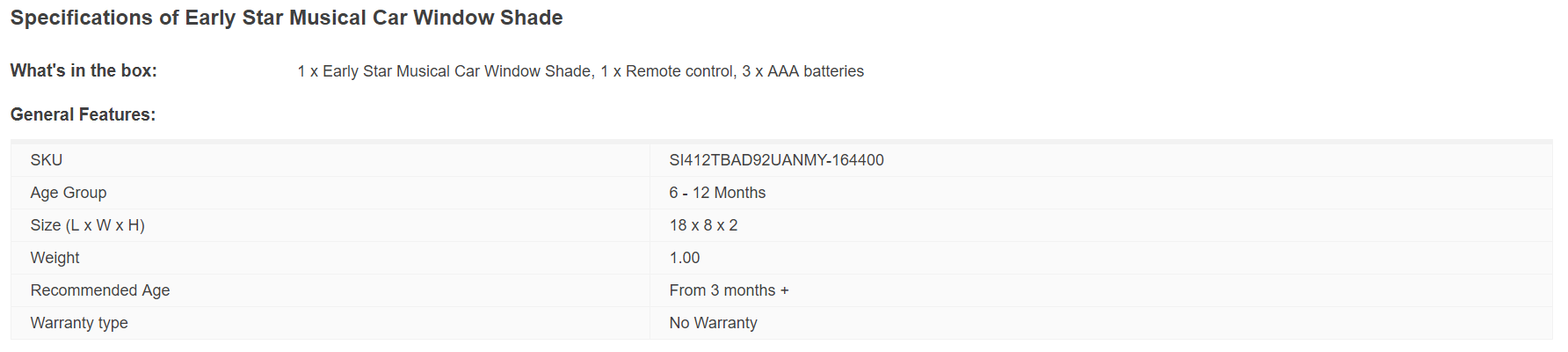Image resolution: width=1568 pixels, height=352 pixels.
Task: Click '1 x Remote control' in box contents
Action: (668, 71)
